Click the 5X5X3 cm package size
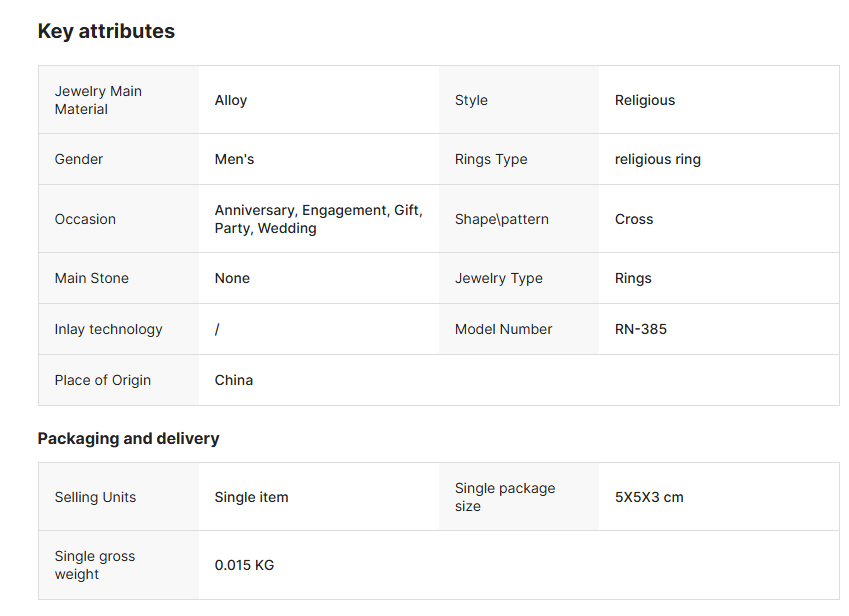Viewport: 849px width, 616px height. tap(649, 497)
